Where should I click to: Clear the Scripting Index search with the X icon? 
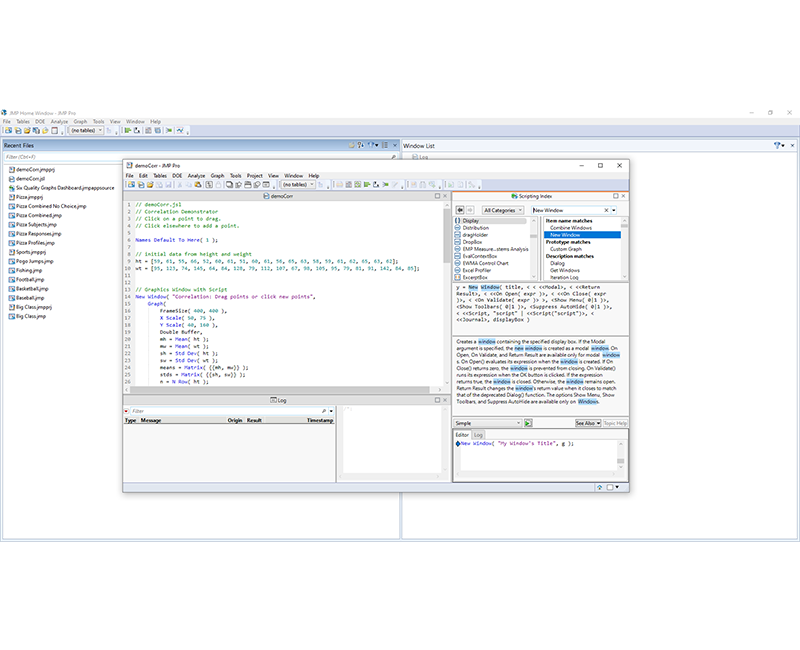[x=605, y=209]
